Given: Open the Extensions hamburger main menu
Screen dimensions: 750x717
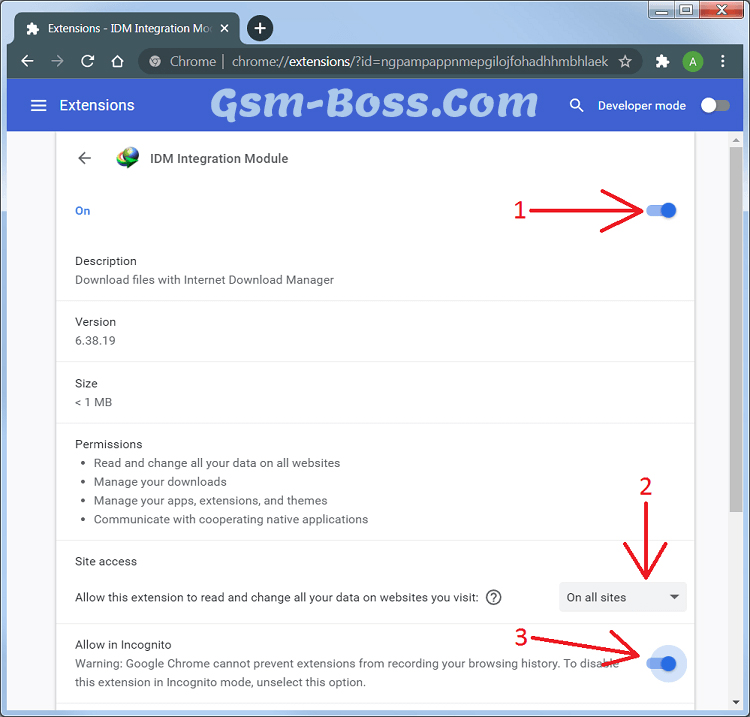Looking at the screenshot, I should [x=39, y=105].
